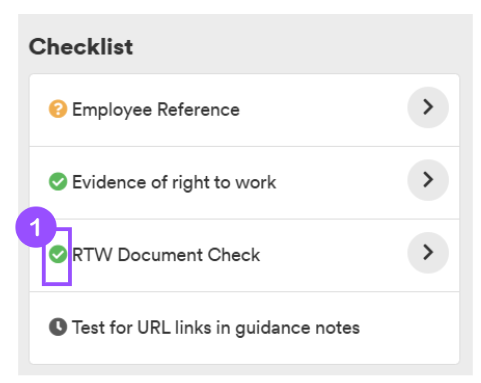
Task: Click gray panel area right of Checklist title
Action: [300, 46]
